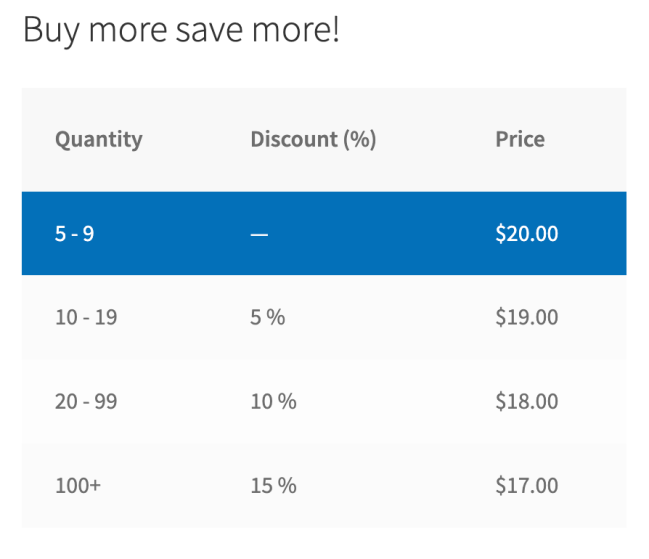Click the $18.00 price cell
Viewport: 649px width, 559px height.
[526, 402]
